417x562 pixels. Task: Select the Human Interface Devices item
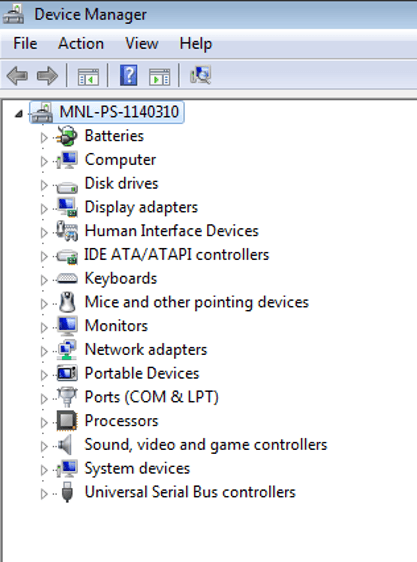click(x=171, y=231)
